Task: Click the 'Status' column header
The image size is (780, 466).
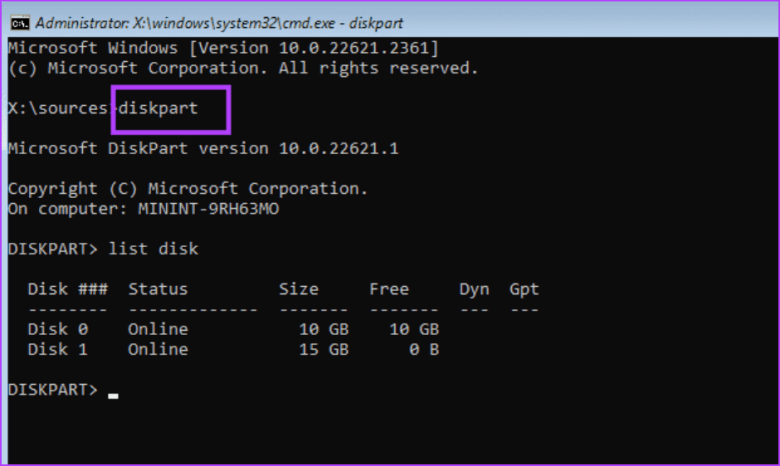Action: (x=158, y=289)
